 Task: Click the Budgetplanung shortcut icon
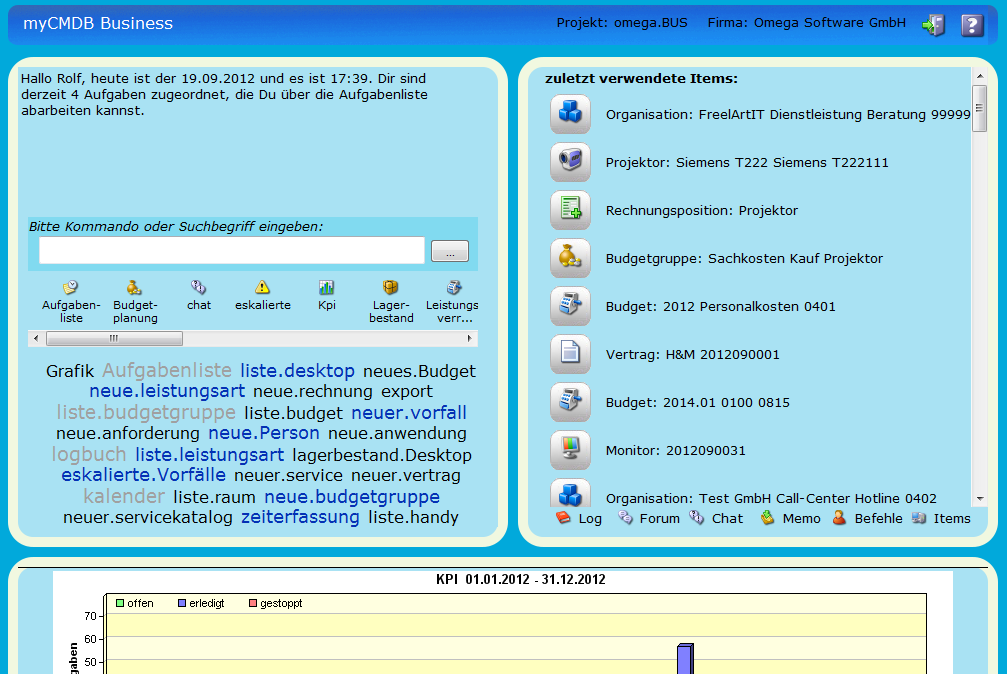click(134, 288)
